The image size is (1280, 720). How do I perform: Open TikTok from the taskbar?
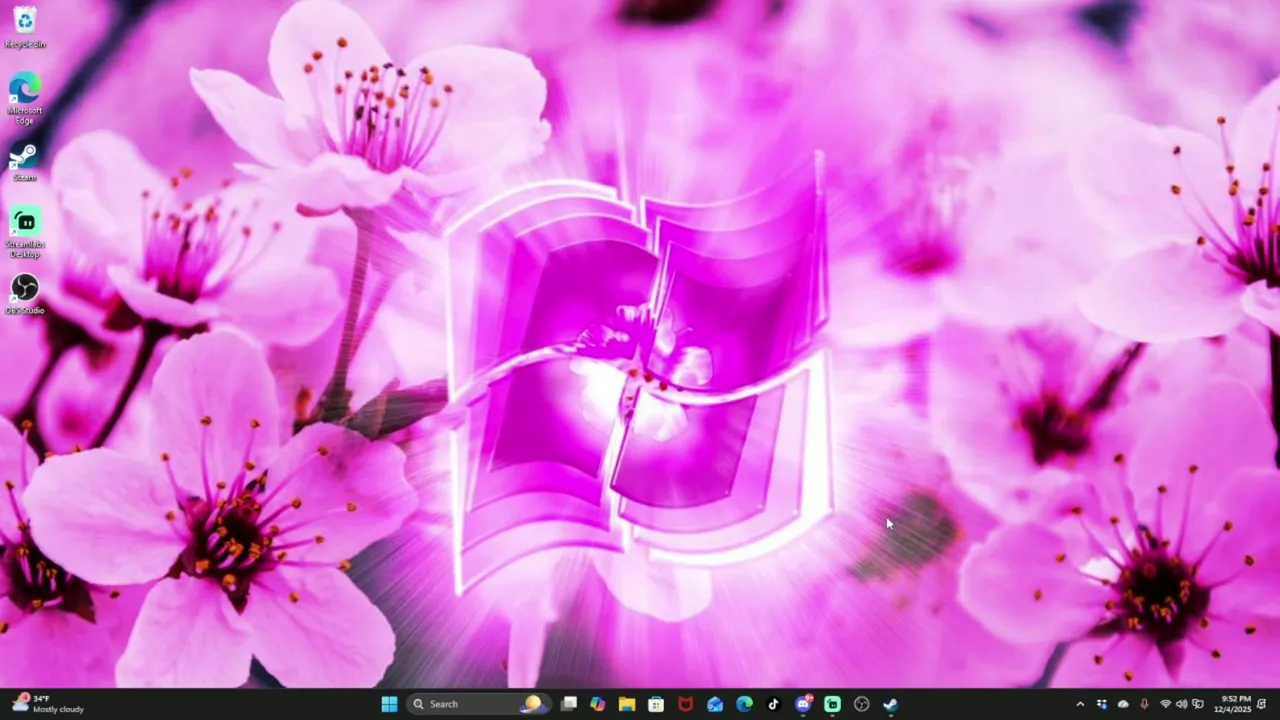click(x=773, y=704)
